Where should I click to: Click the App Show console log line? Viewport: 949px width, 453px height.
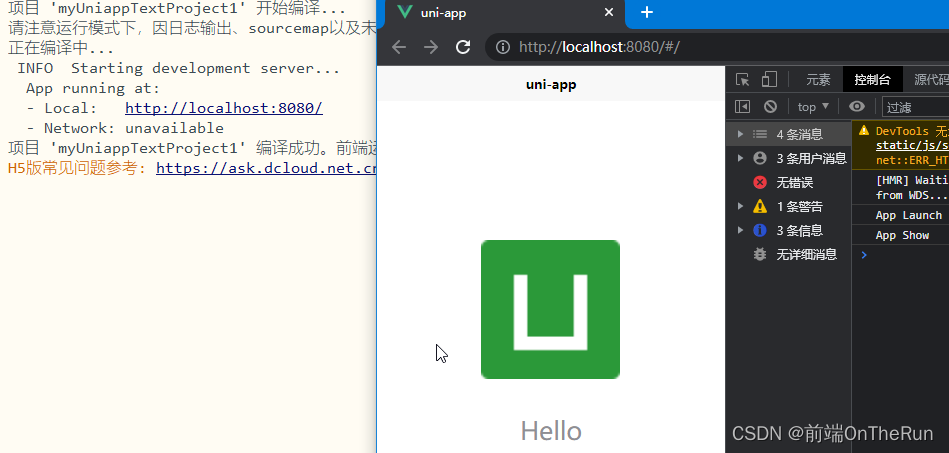tap(902, 236)
